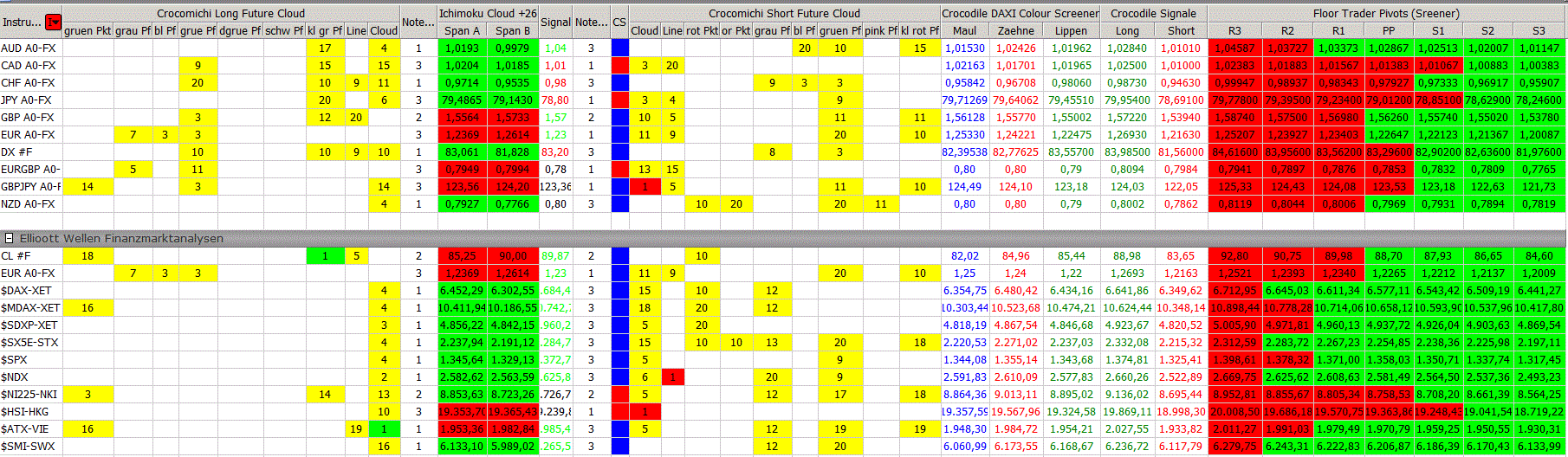Click the Span A column header

click(462, 30)
